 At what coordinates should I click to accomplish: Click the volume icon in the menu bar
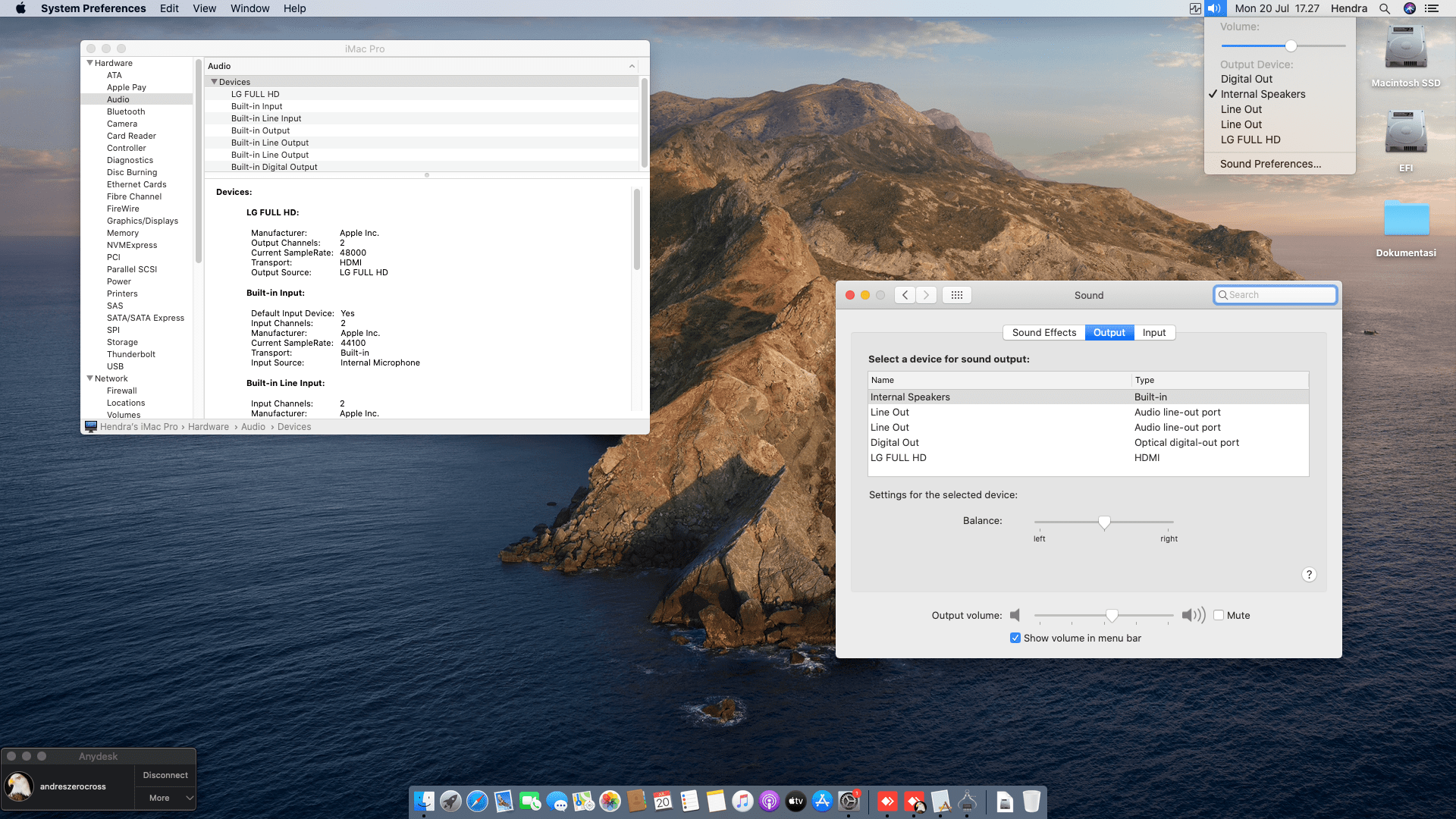click(1215, 8)
